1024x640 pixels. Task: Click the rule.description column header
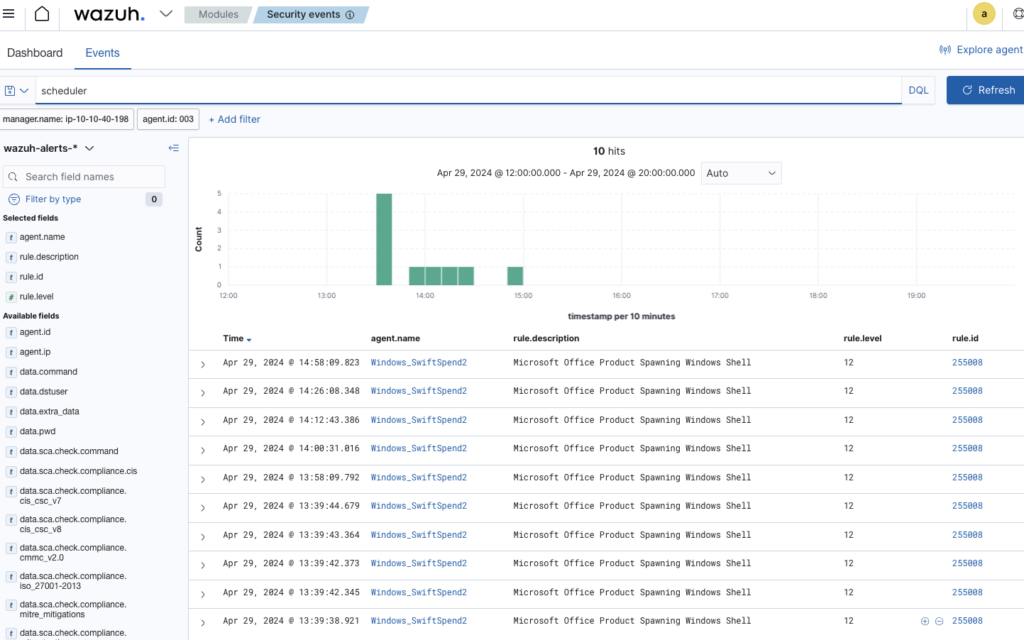(x=546, y=338)
